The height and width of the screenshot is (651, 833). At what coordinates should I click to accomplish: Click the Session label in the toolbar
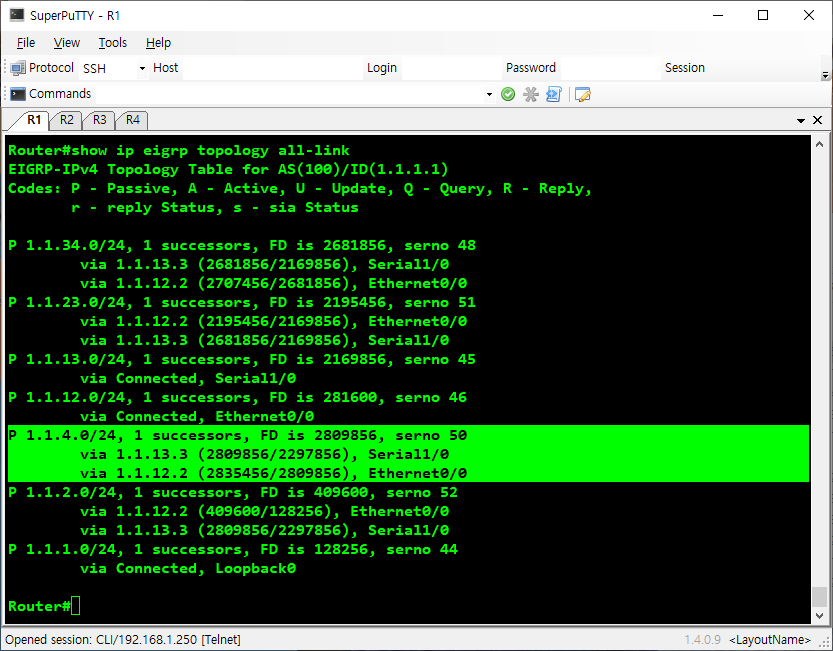(685, 68)
